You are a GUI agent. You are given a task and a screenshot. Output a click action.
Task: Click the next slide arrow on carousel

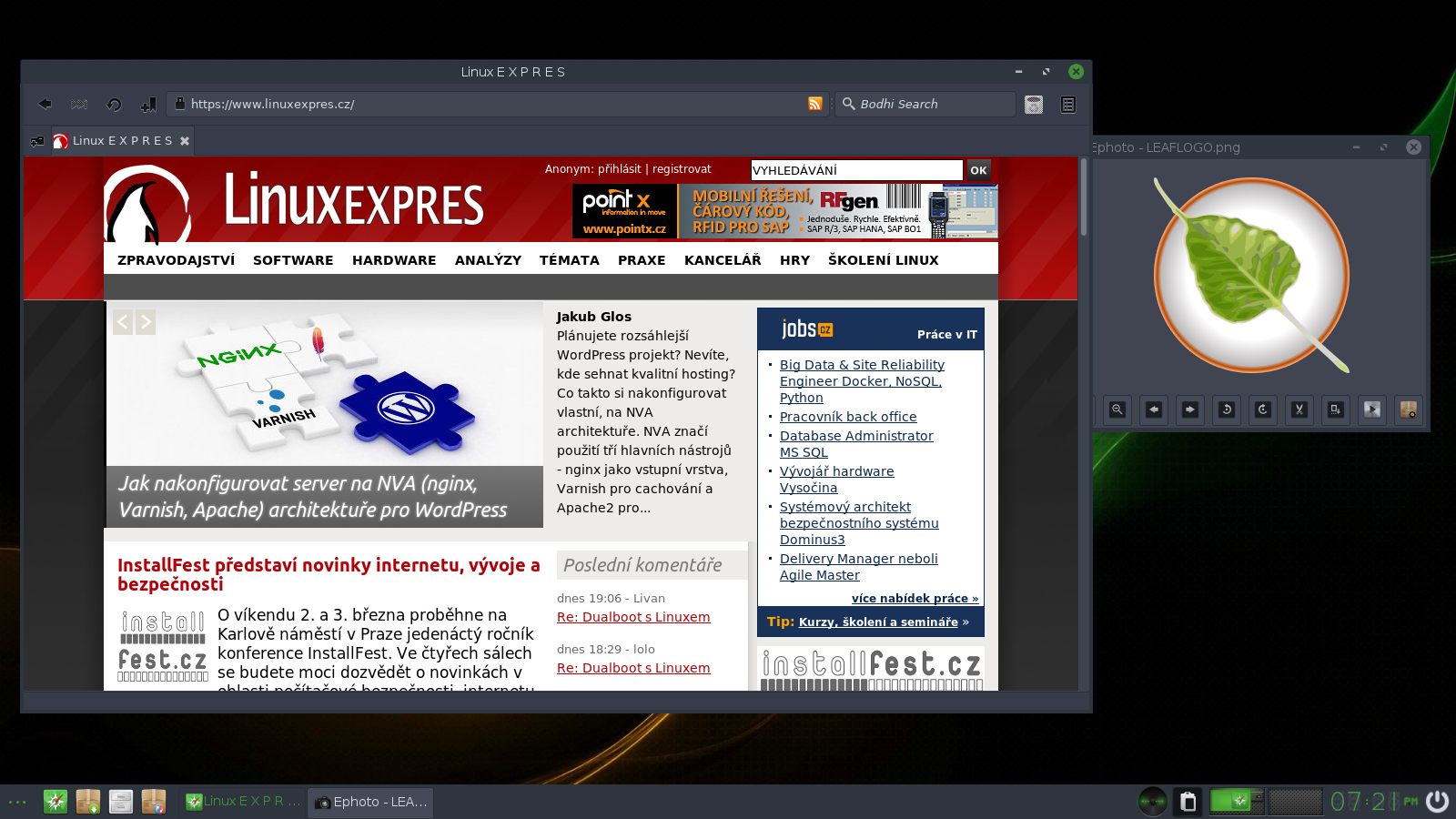pyautogui.click(x=146, y=322)
